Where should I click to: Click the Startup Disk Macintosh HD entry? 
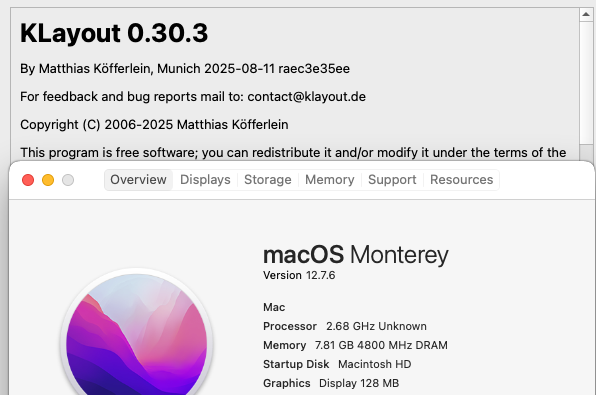(337, 364)
